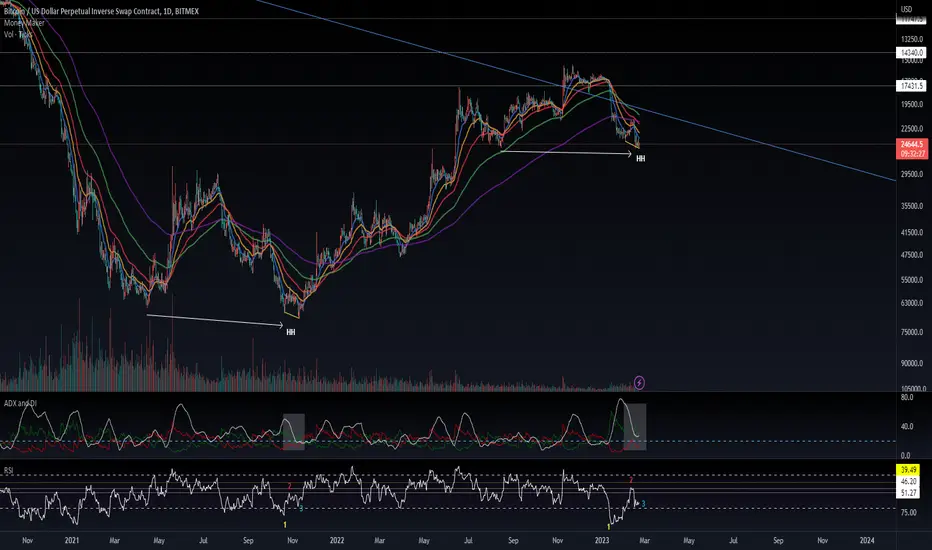Click the 90000.0 price axis value

tap(912, 363)
